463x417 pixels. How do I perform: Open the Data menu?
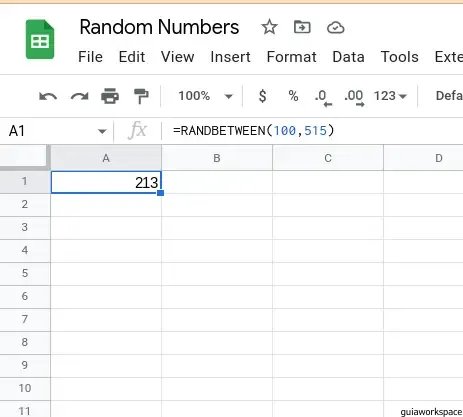coord(348,57)
